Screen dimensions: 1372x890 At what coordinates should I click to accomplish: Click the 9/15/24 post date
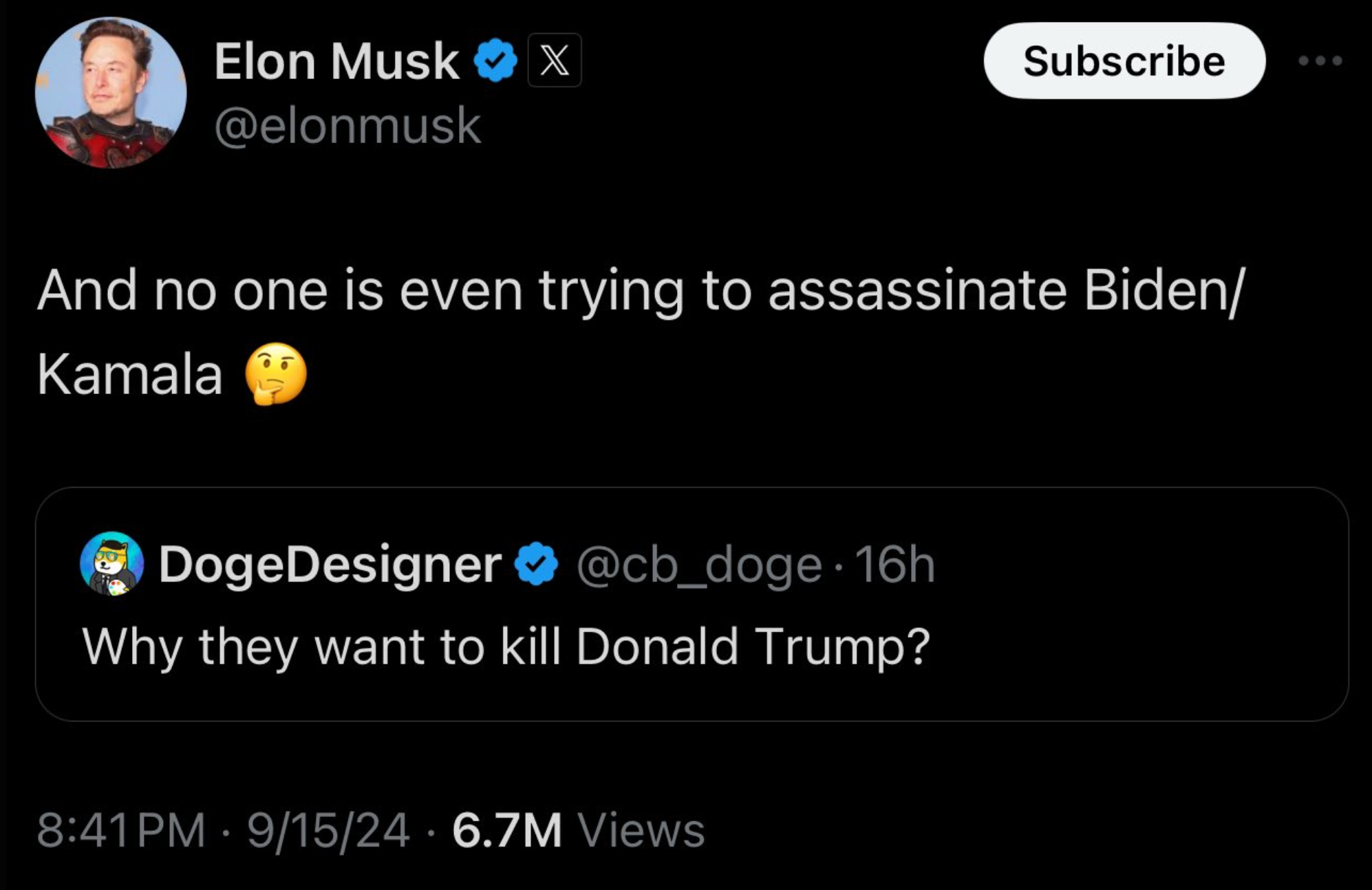coord(328,830)
